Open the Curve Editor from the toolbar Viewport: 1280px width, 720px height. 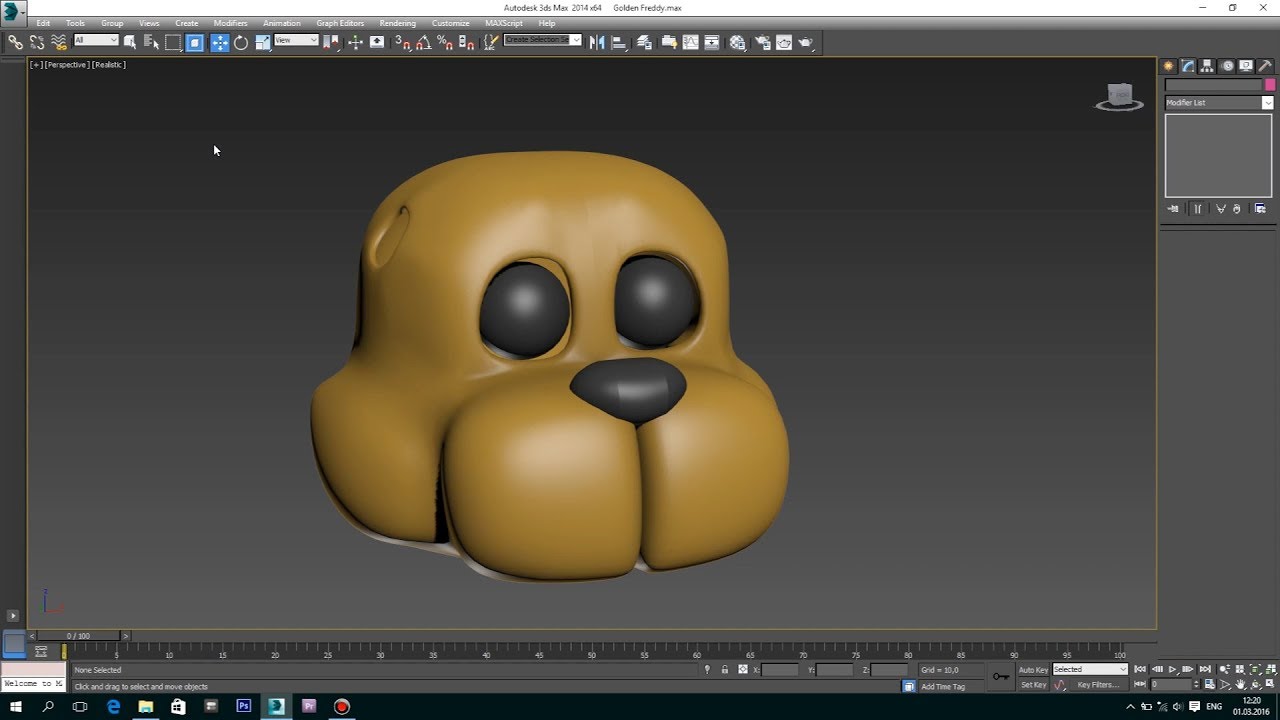[x=690, y=42]
